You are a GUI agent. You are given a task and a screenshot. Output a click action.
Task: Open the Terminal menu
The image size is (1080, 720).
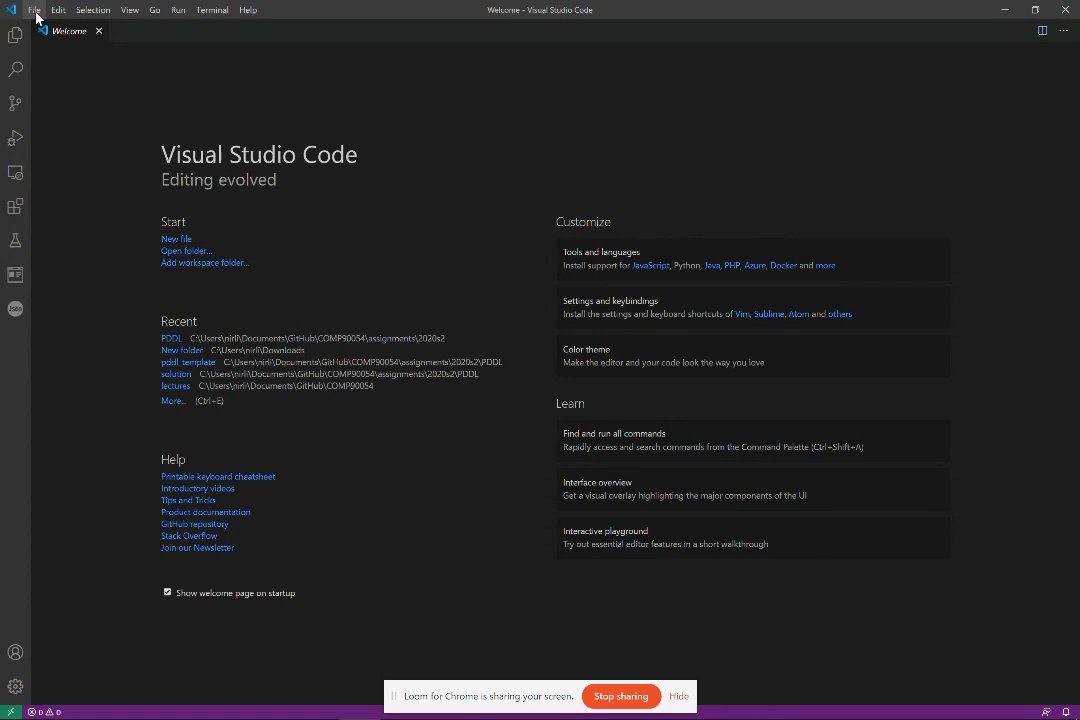coord(212,10)
